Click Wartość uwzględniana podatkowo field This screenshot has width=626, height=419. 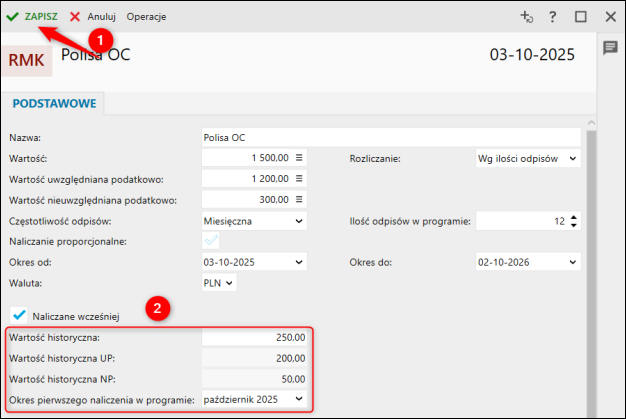tap(254, 179)
